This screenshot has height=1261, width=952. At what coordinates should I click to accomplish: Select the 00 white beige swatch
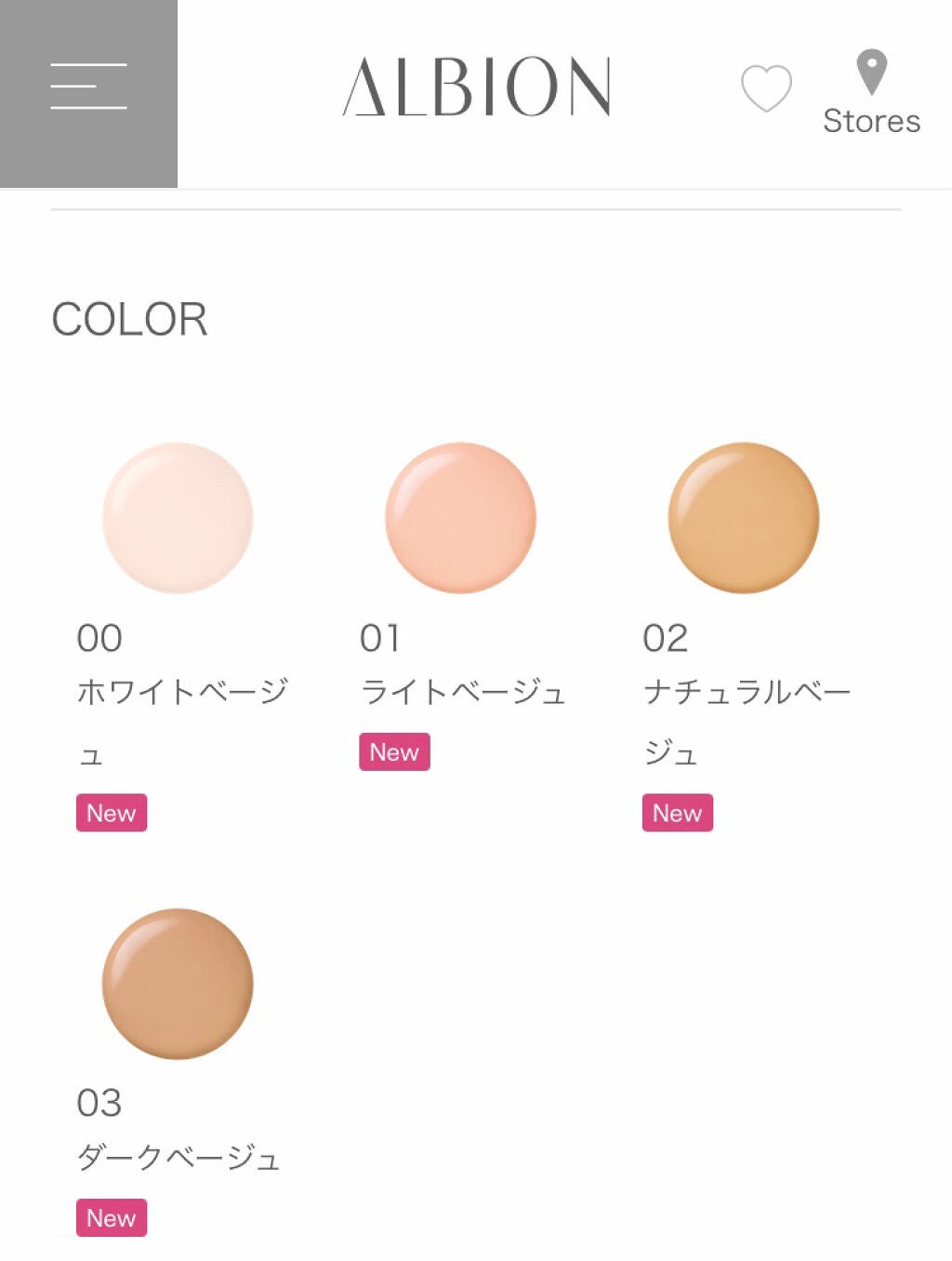coord(178,518)
